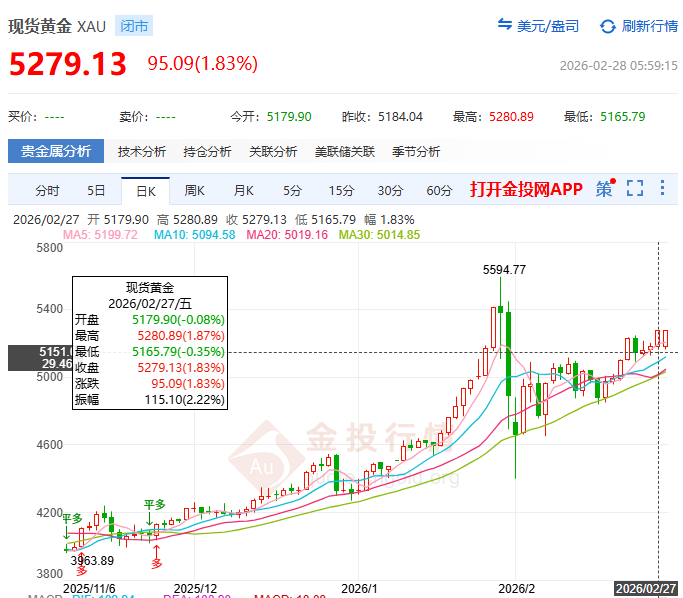Click the 现货黄金 XAU title
The height and width of the screenshot is (598, 683).
click(57, 26)
